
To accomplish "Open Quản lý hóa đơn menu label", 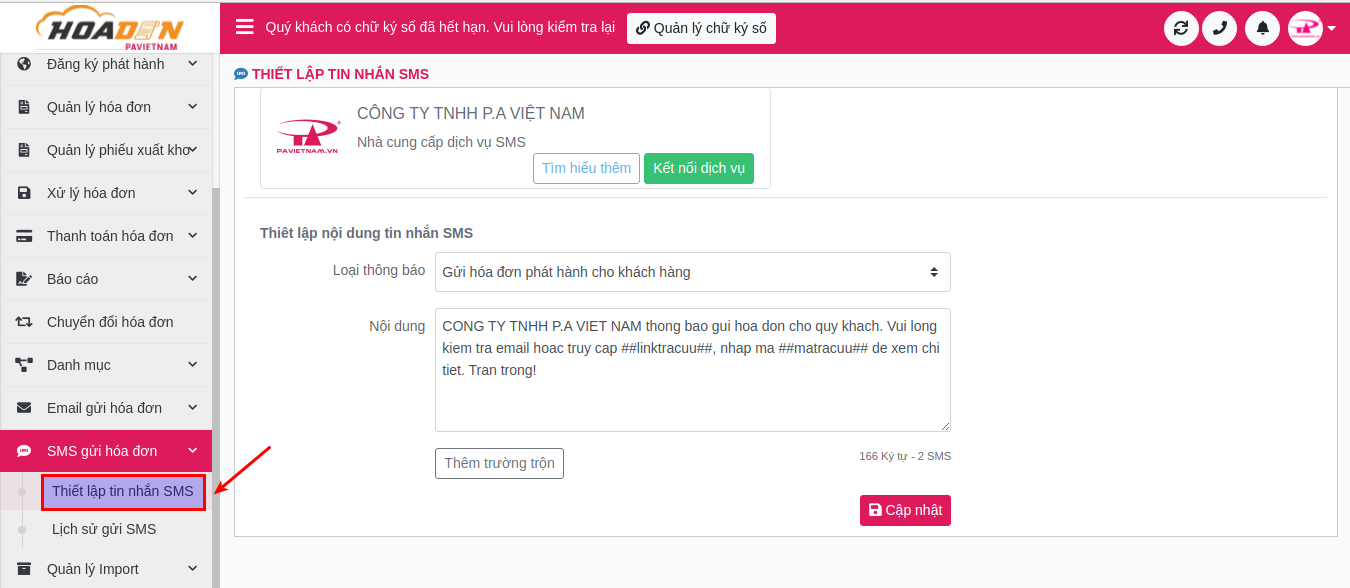I will [99, 107].
